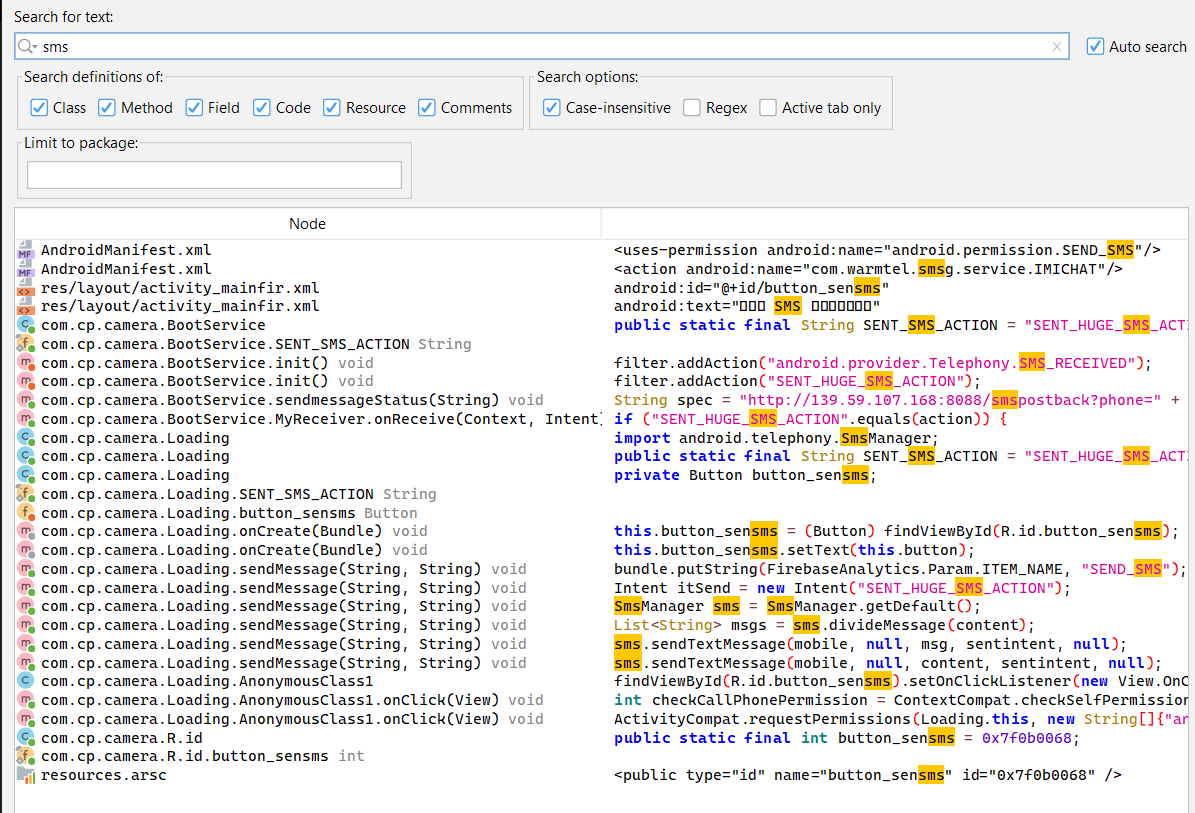
Task: Select the button_sensms = 0x7f0b0068 code line
Action: click(602, 738)
